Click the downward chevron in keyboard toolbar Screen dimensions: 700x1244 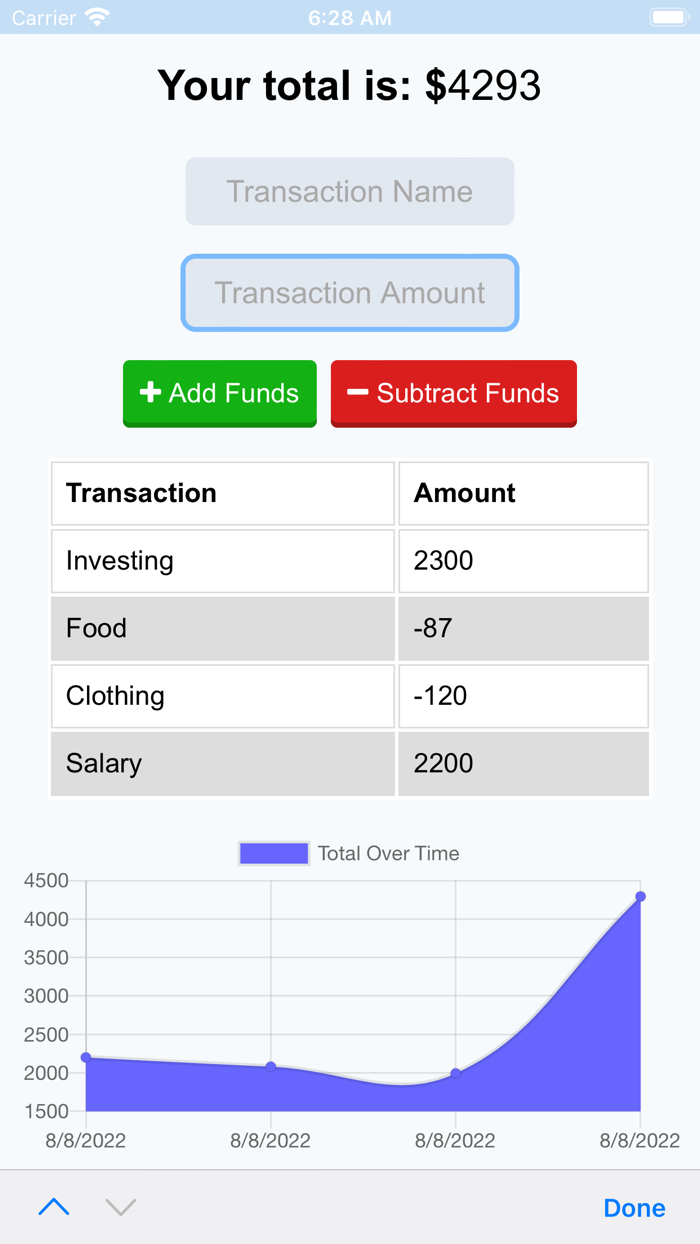tap(120, 1207)
